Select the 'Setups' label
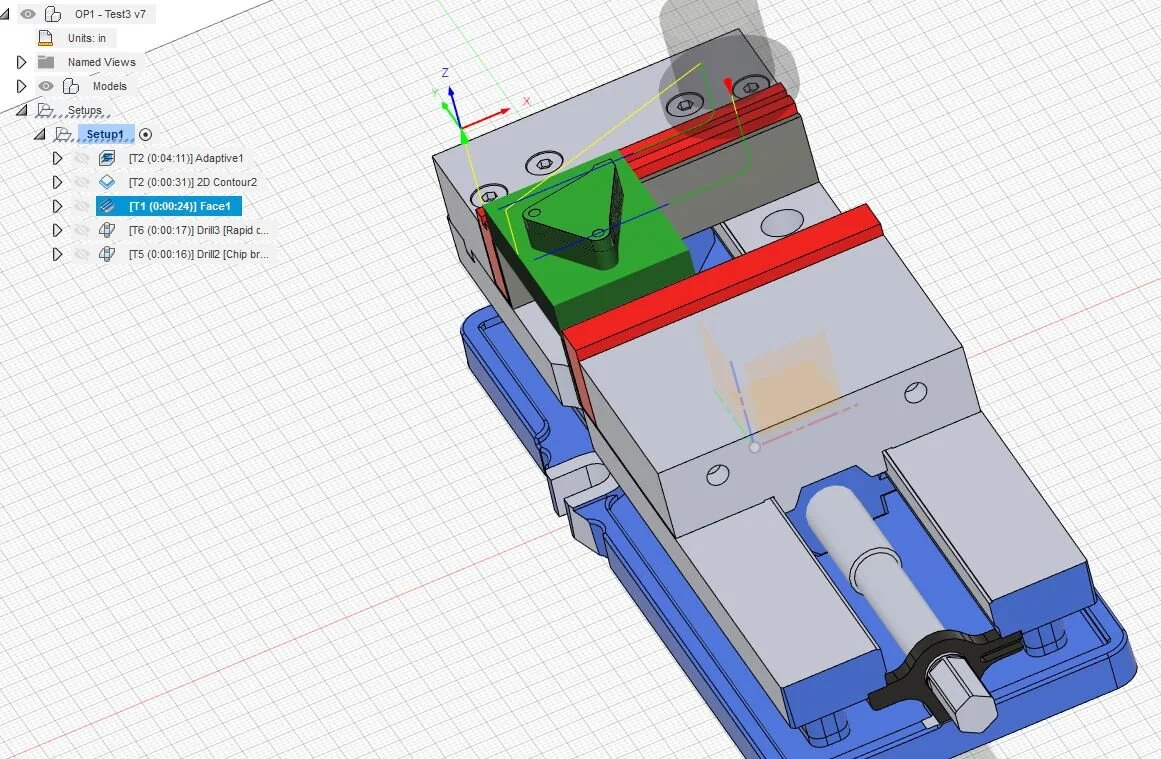Screen dimensions: 1161x759 coord(84,110)
